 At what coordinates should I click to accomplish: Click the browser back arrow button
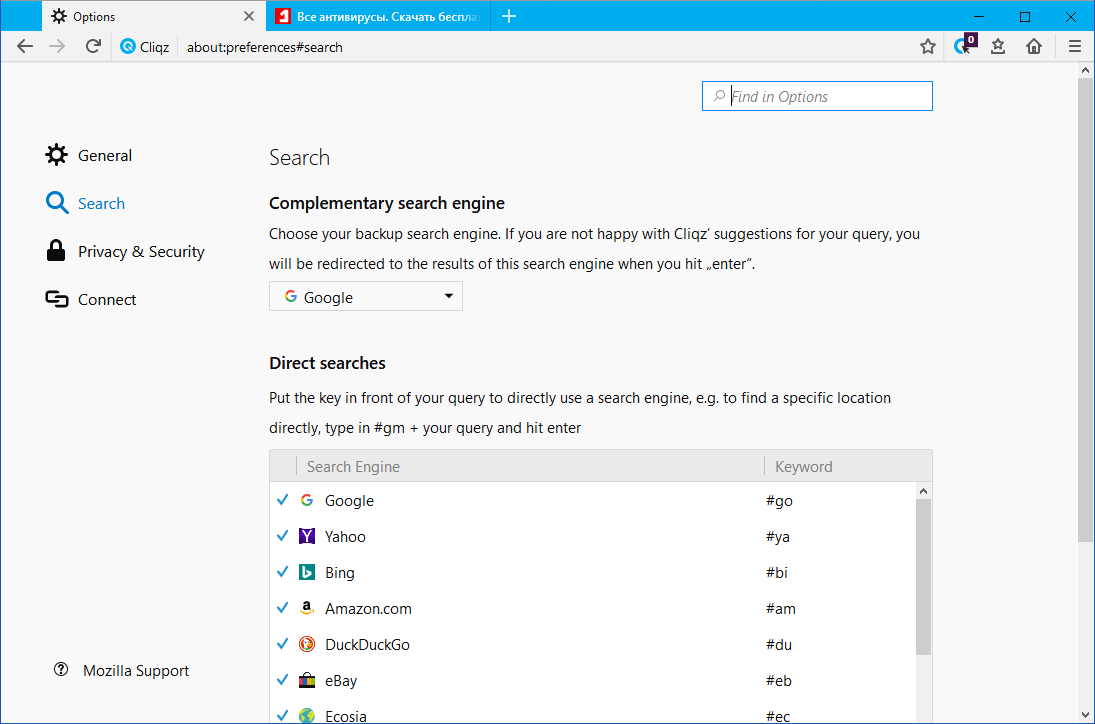[25, 46]
